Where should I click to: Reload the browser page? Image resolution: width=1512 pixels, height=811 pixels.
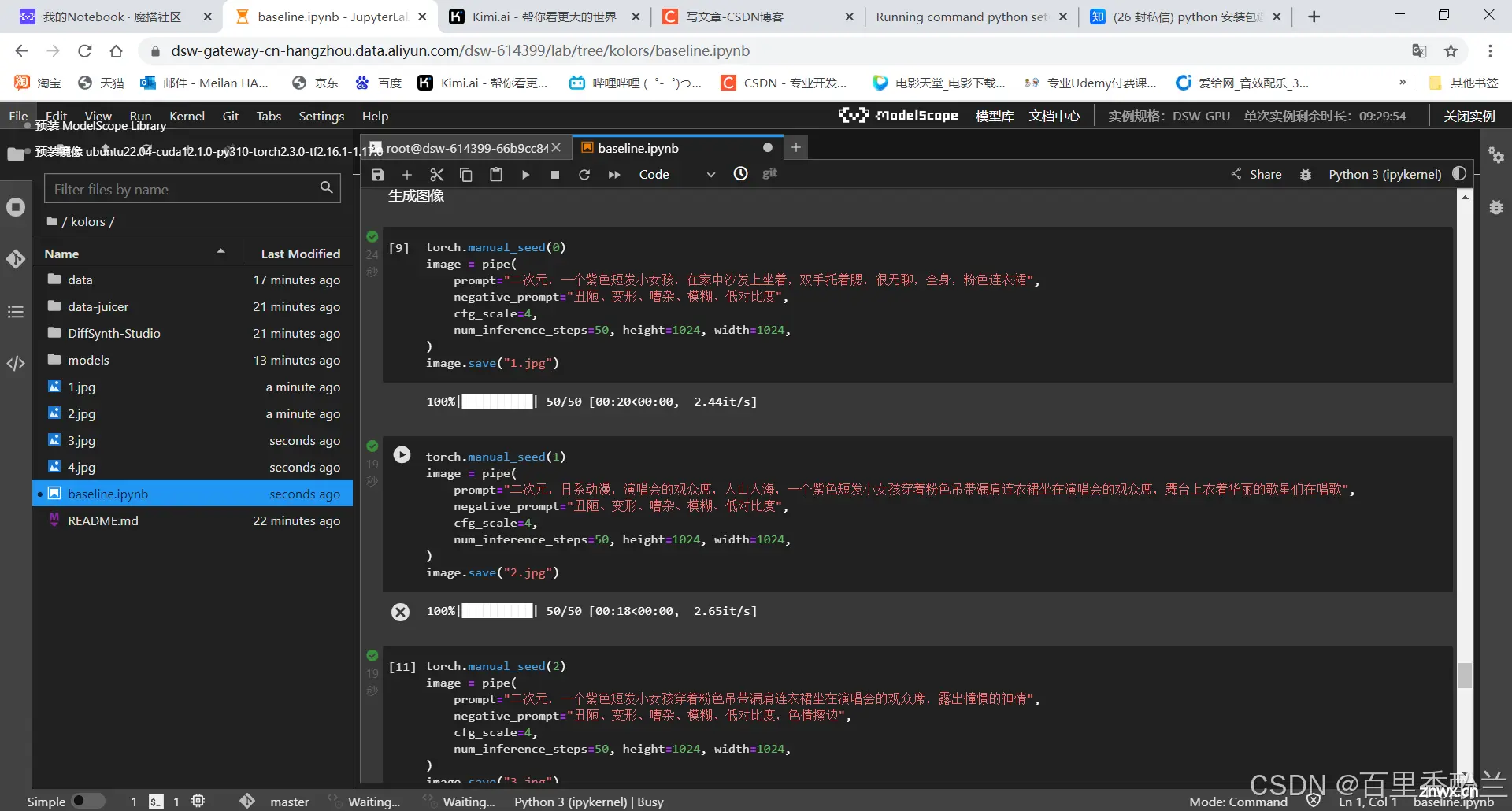pyautogui.click(x=84, y=51)
